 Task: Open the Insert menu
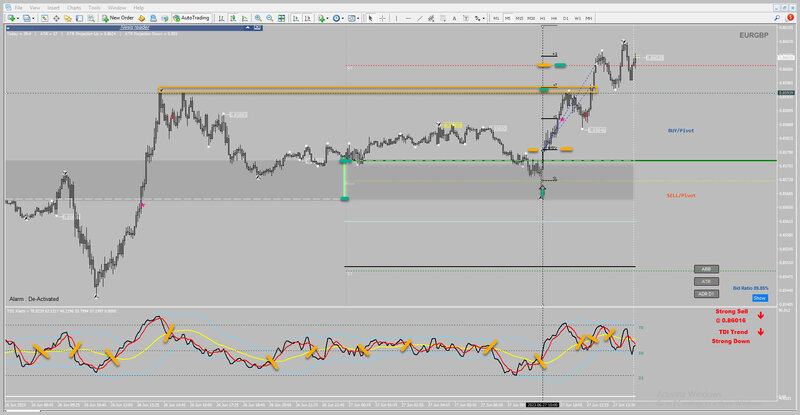(53, 8)
